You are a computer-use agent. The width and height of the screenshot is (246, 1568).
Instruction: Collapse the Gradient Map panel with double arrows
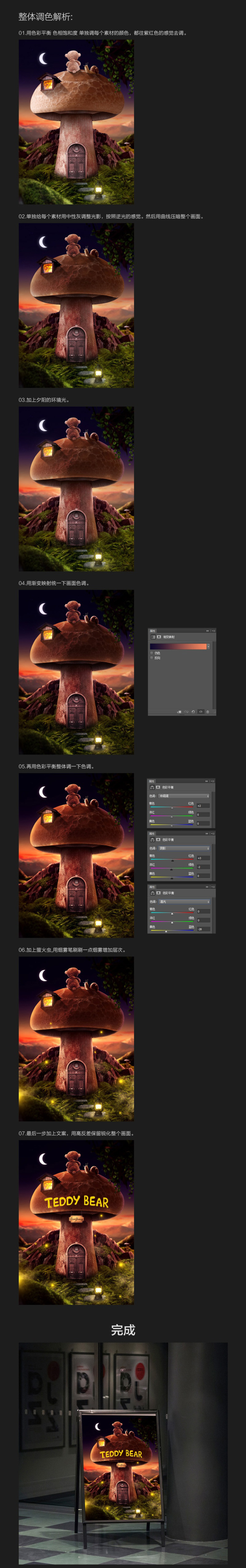coord(208,631)
